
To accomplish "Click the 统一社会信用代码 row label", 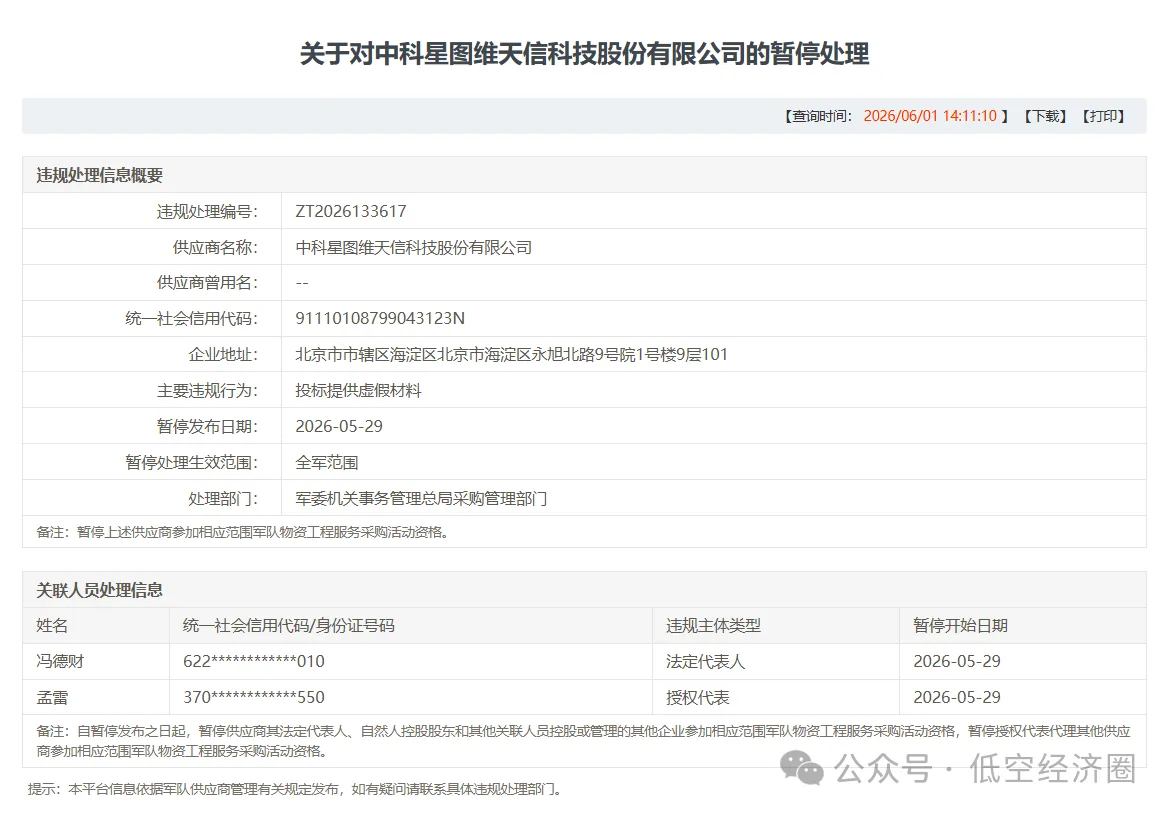I will [191, 319].
